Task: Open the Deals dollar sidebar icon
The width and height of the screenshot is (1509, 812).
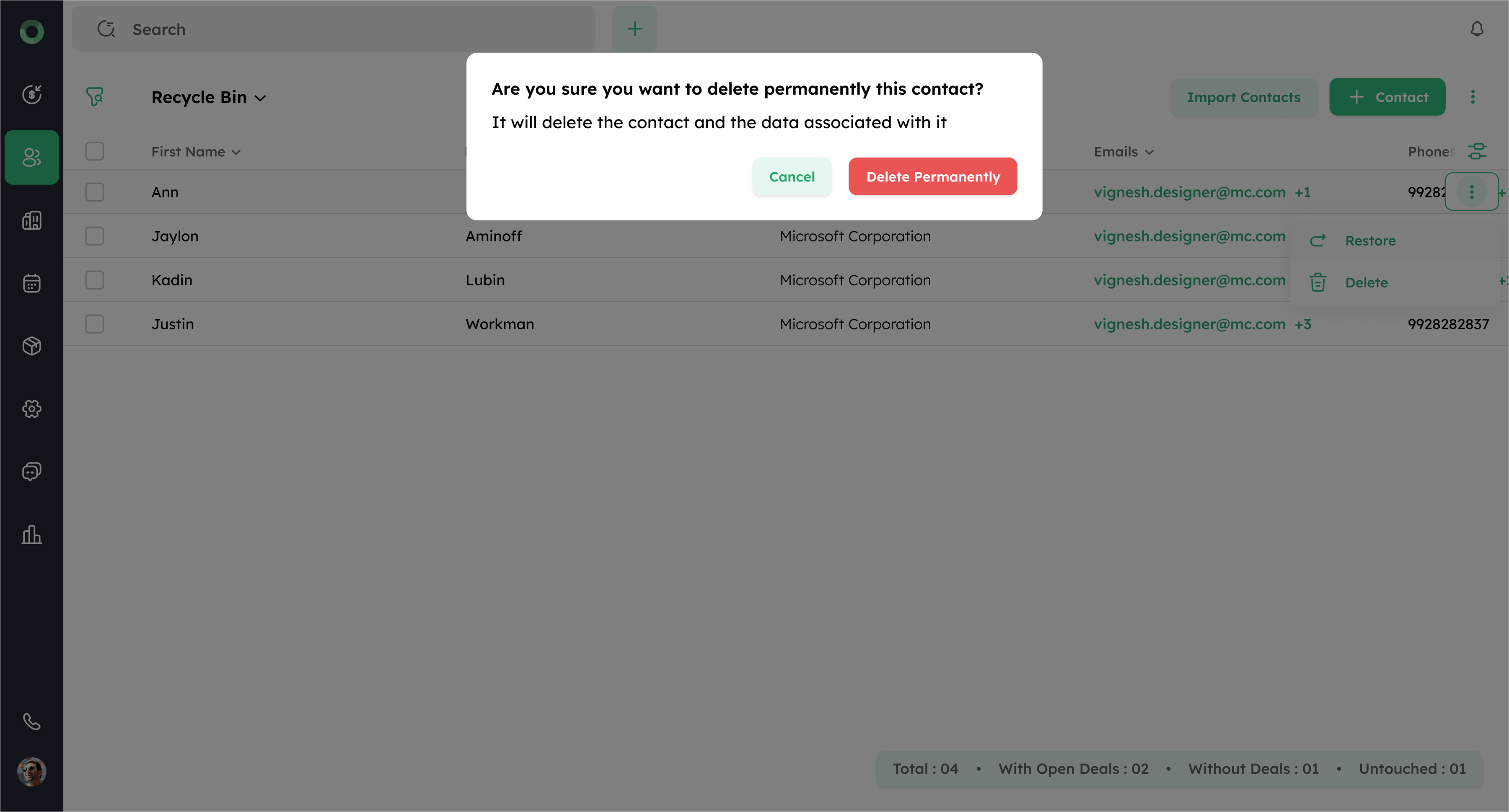Action: tap(31, 94)
